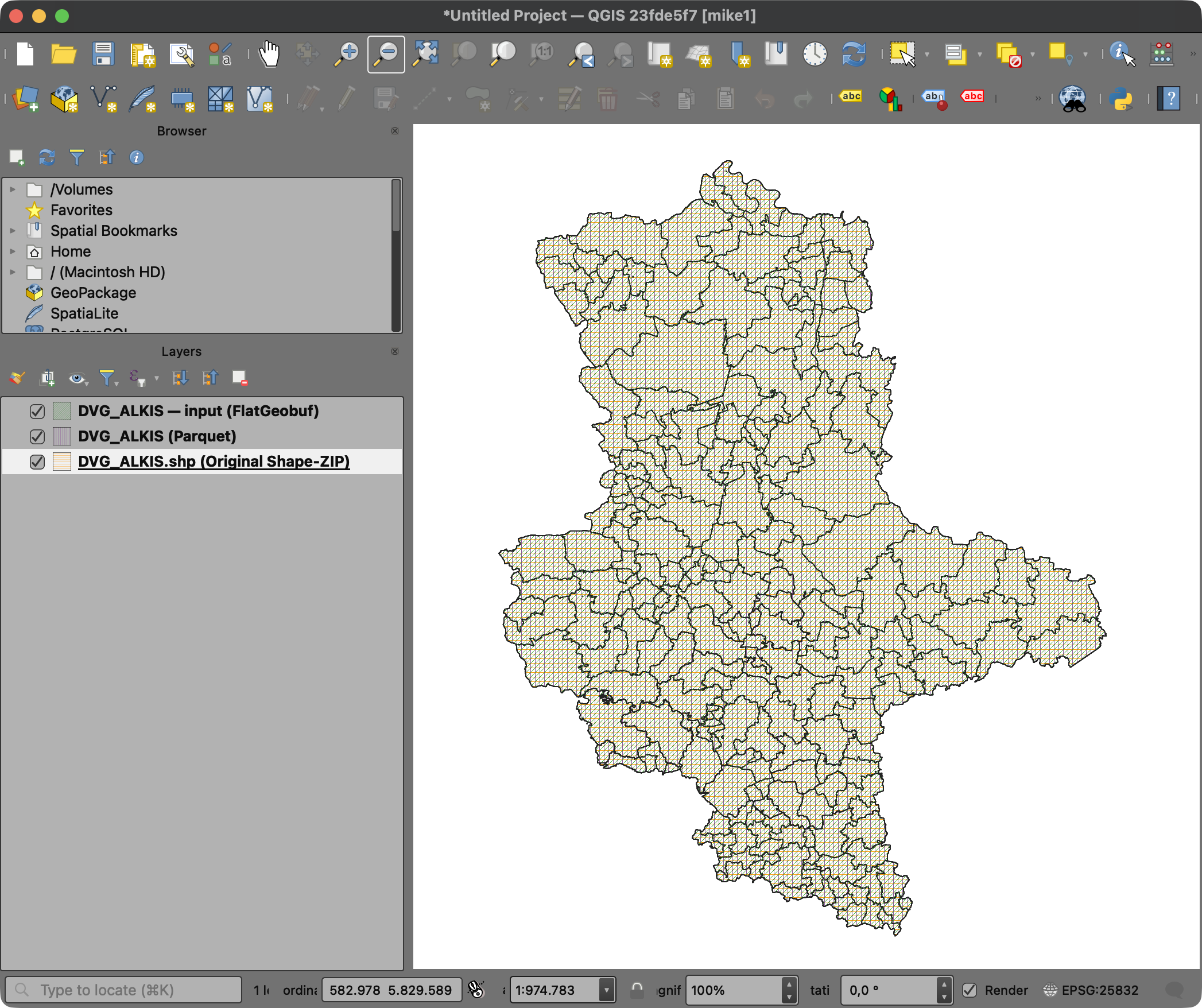Toggle visibility of the FlatGeobuf input layer
The height and width of the screenshot is (1008, 1202).
pos(37,412)
